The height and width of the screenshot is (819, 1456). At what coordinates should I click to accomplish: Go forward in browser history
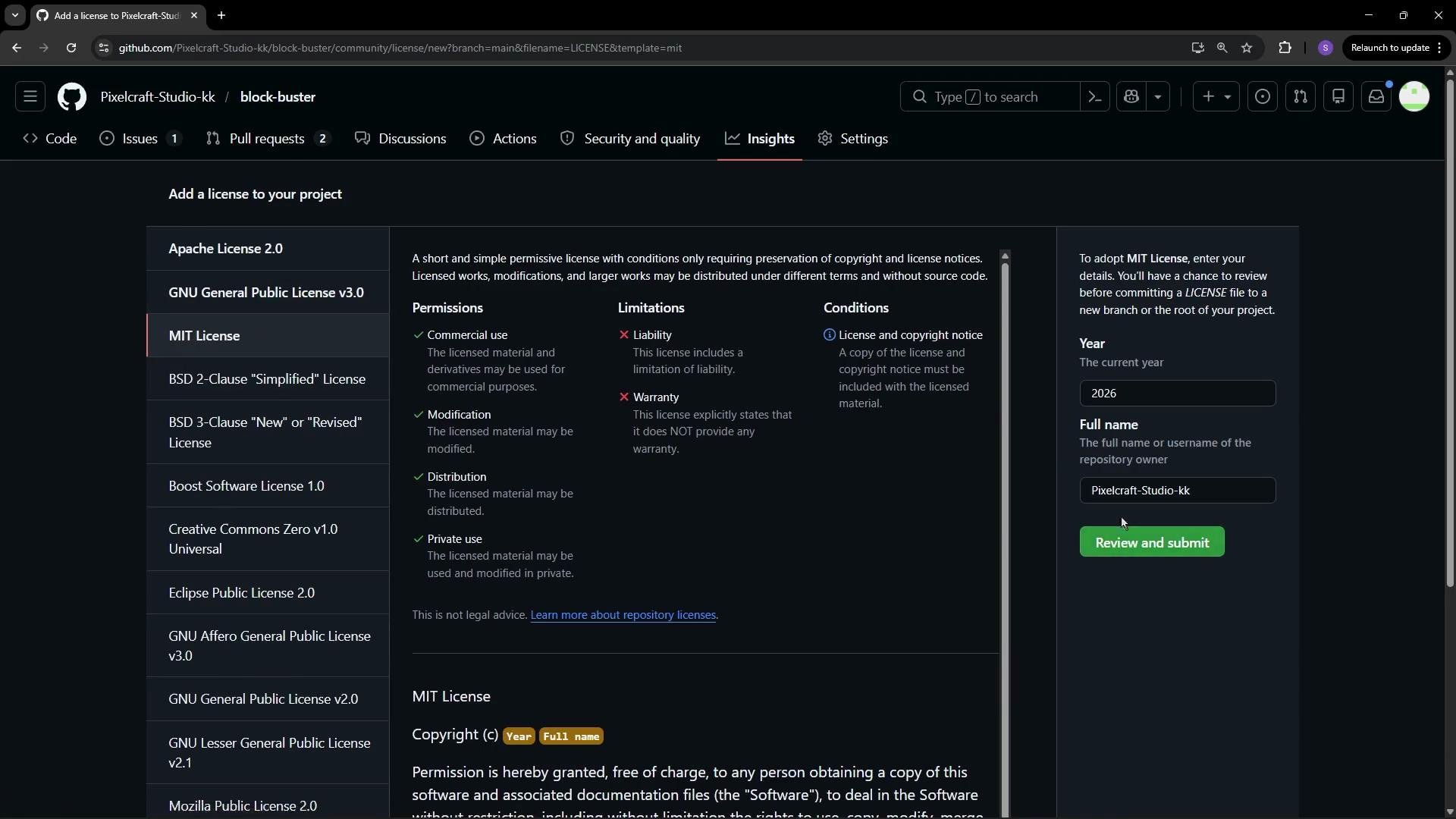pos(44,48)
